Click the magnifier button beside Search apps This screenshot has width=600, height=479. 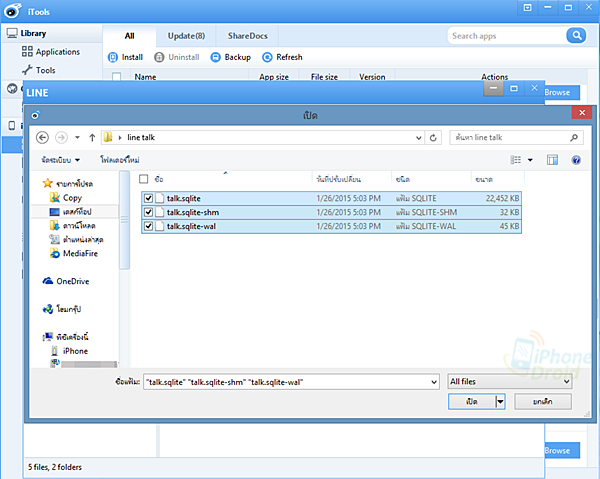click(x=576, y=36)
